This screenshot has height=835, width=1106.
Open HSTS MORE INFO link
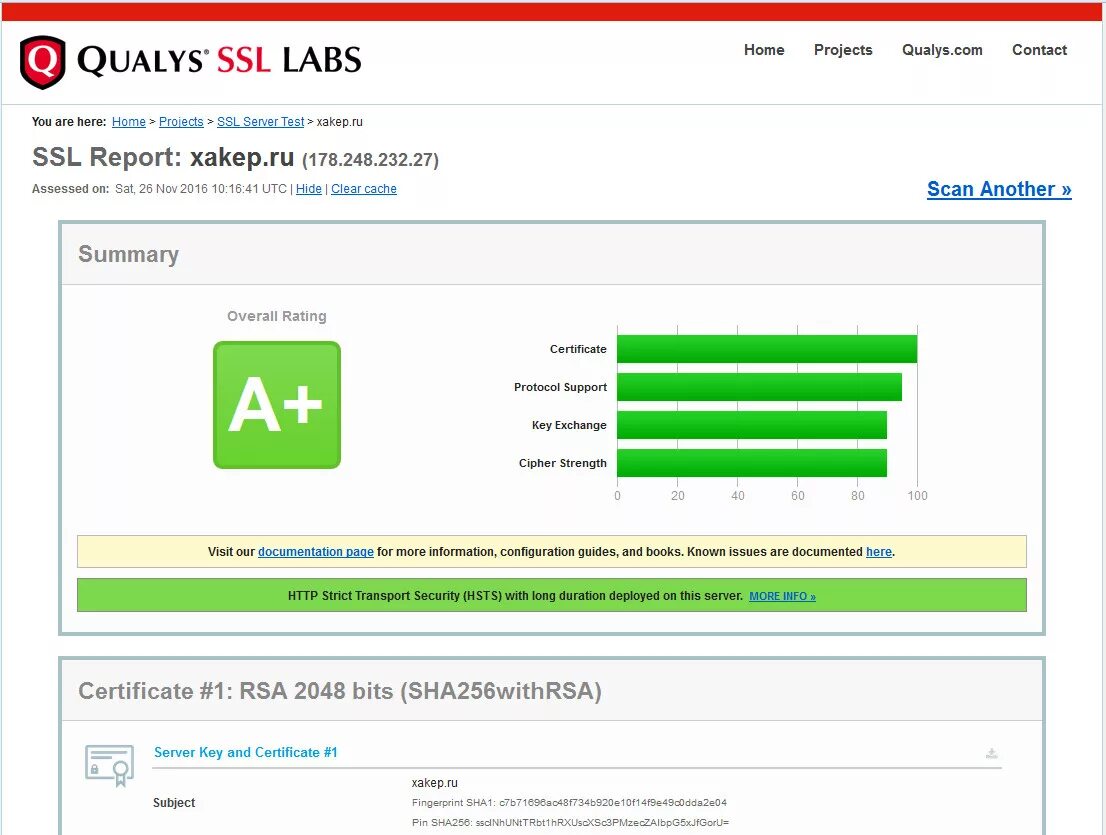[782, 596]
